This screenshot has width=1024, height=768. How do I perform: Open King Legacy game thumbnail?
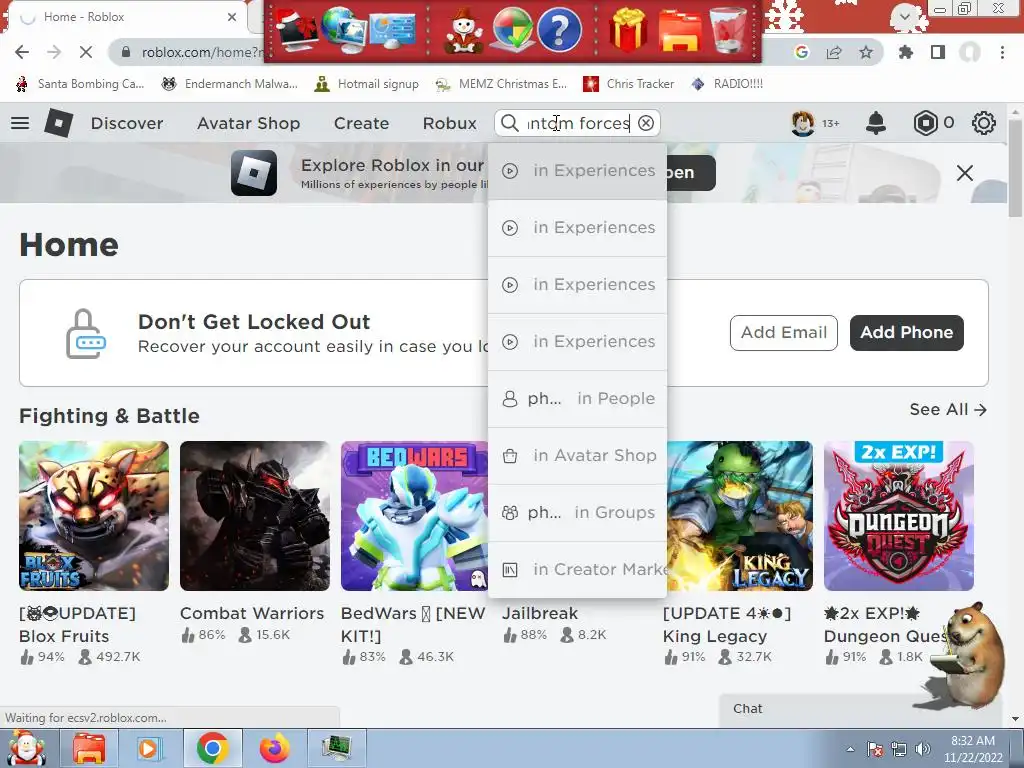740,516
